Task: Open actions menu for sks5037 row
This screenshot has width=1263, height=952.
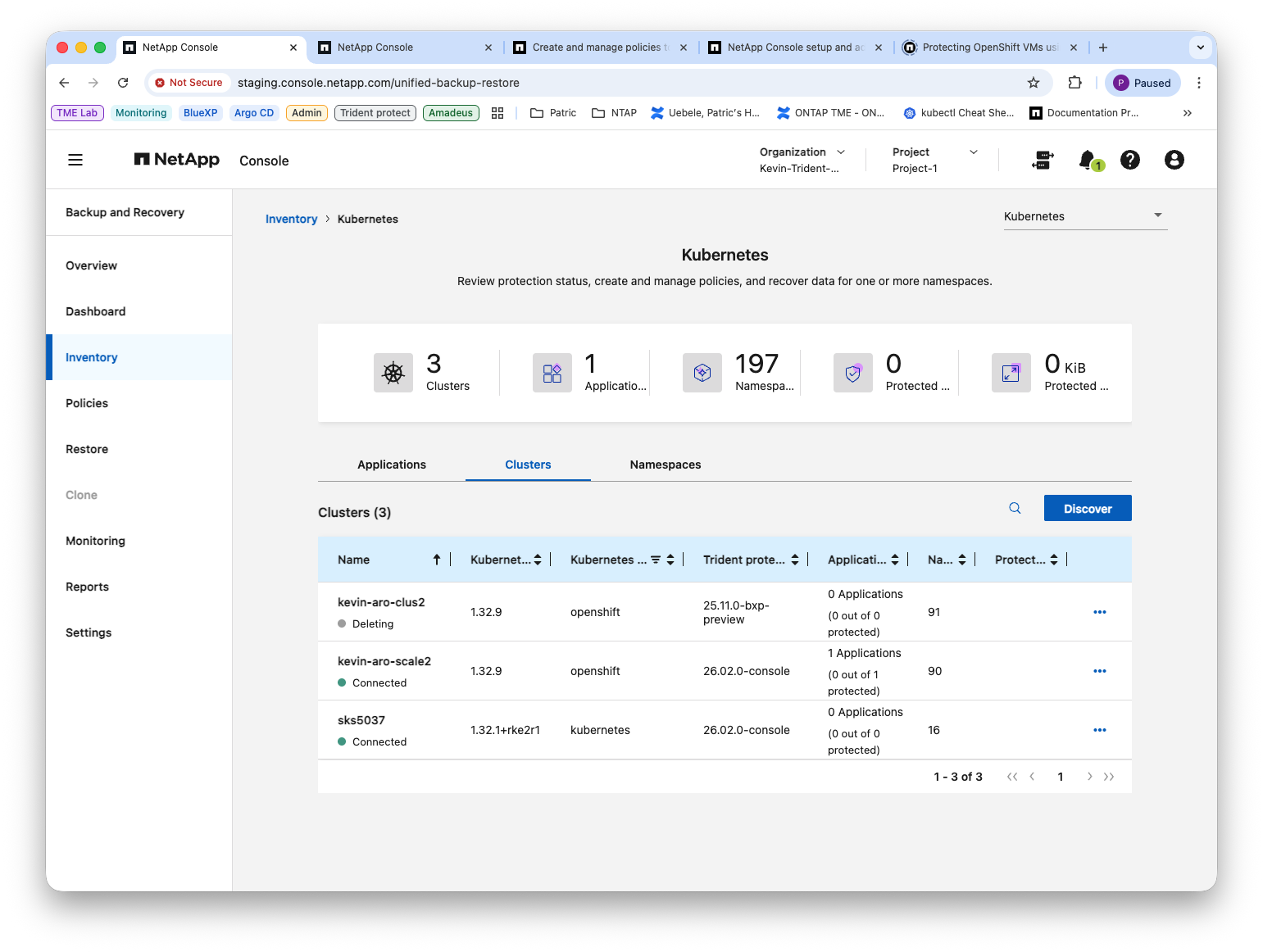Action: point(1100,730)
